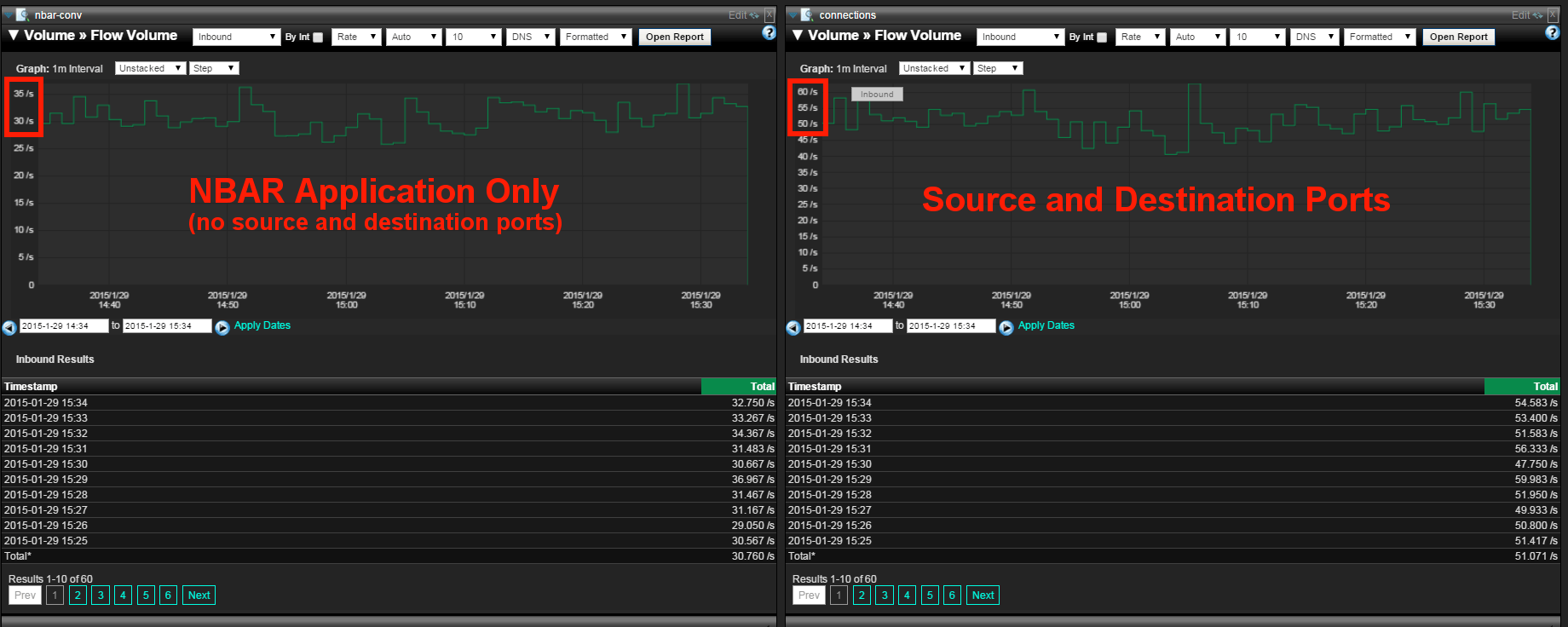Open the Rate dropdown in nbar-conv
This screenshot has width=1568, height=627.
tap(356, 37)
